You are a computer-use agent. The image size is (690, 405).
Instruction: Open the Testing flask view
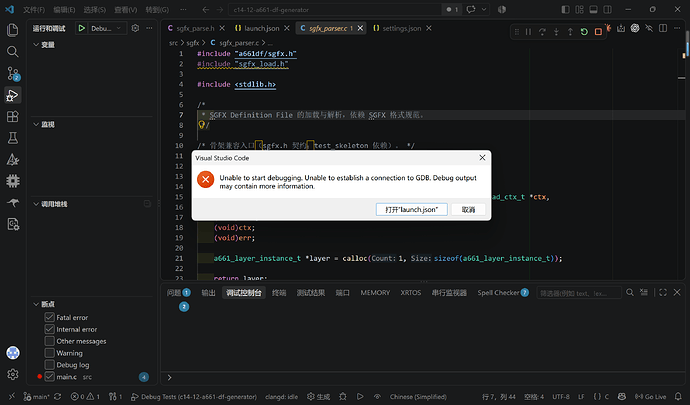click(12, 138)
